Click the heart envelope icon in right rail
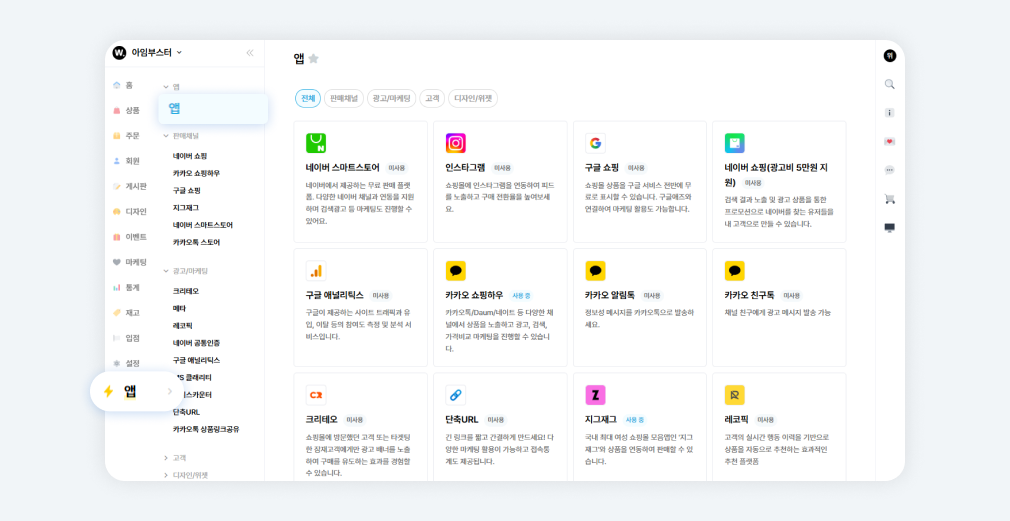Image resolution: width=1010 pixels, height=521 pixels. (x=890, y=142)
